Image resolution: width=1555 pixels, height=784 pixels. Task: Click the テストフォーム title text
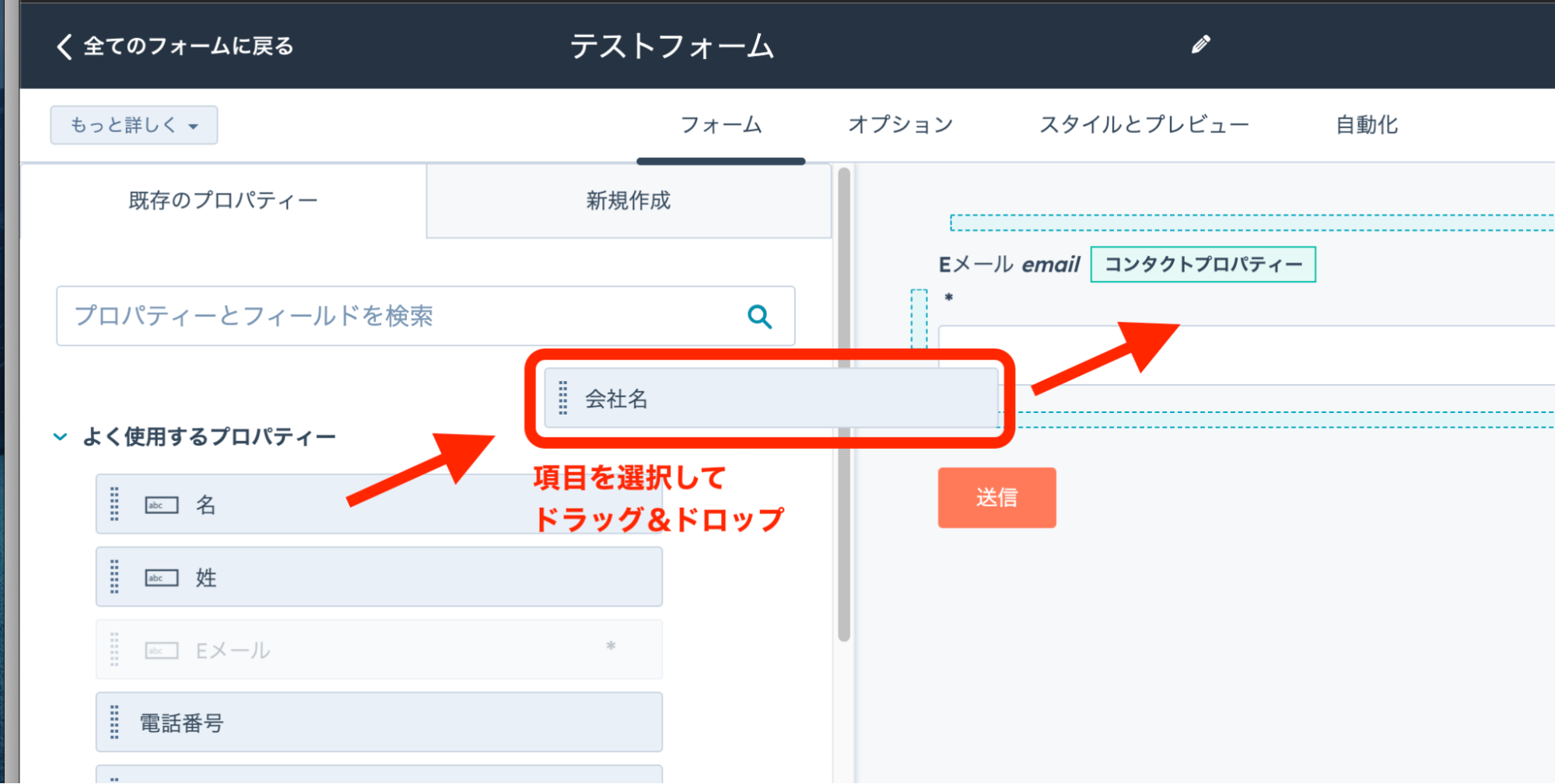(x=672, y=47)
